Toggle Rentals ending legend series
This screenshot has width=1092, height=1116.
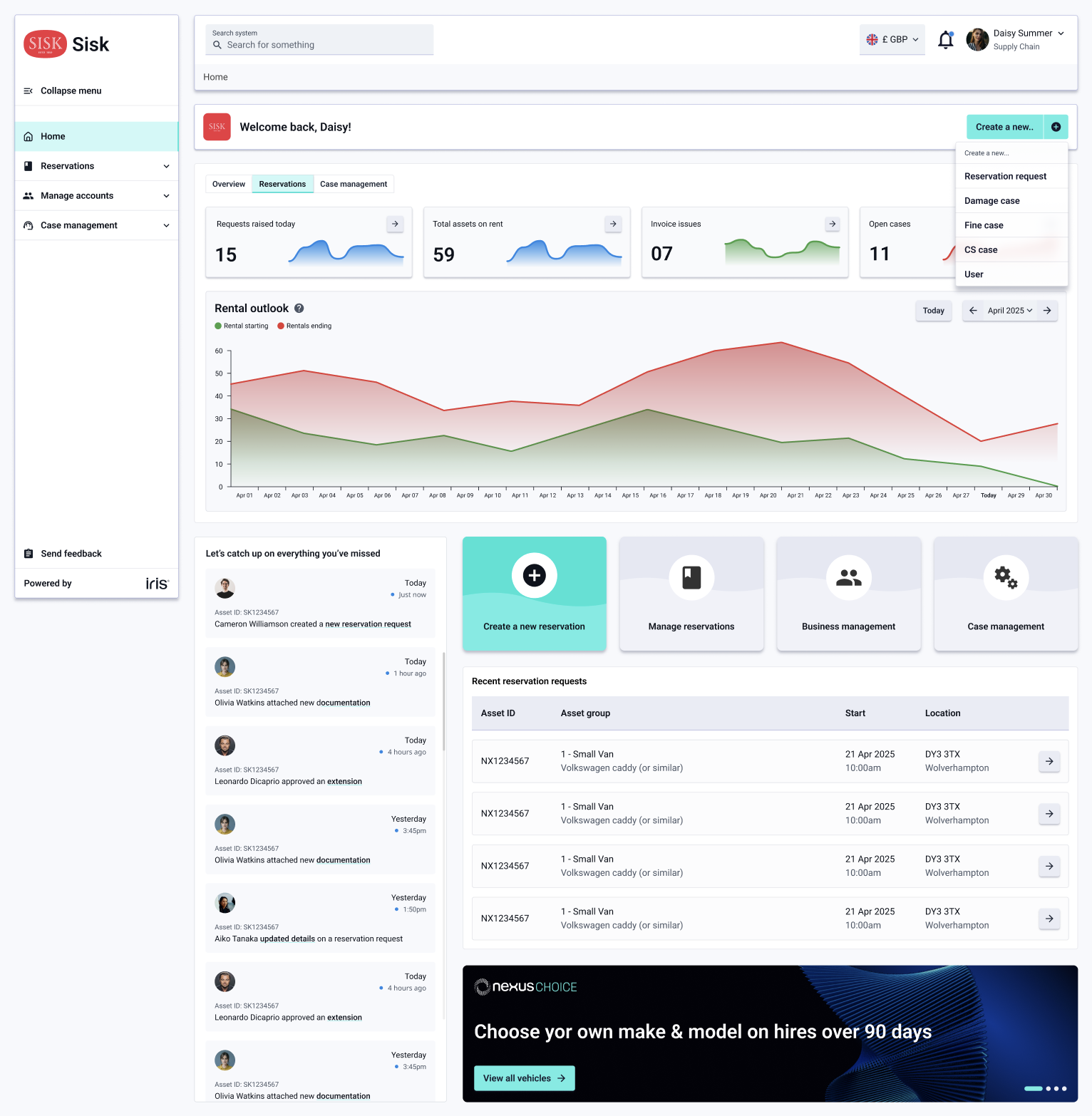coord(304,326)
